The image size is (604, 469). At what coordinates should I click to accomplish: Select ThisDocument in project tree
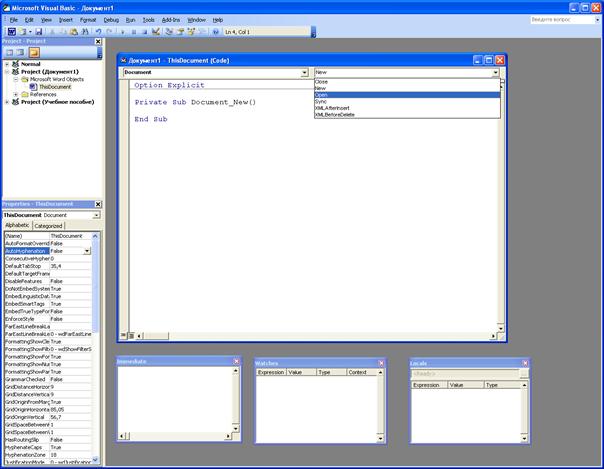[x=55, y=87]
